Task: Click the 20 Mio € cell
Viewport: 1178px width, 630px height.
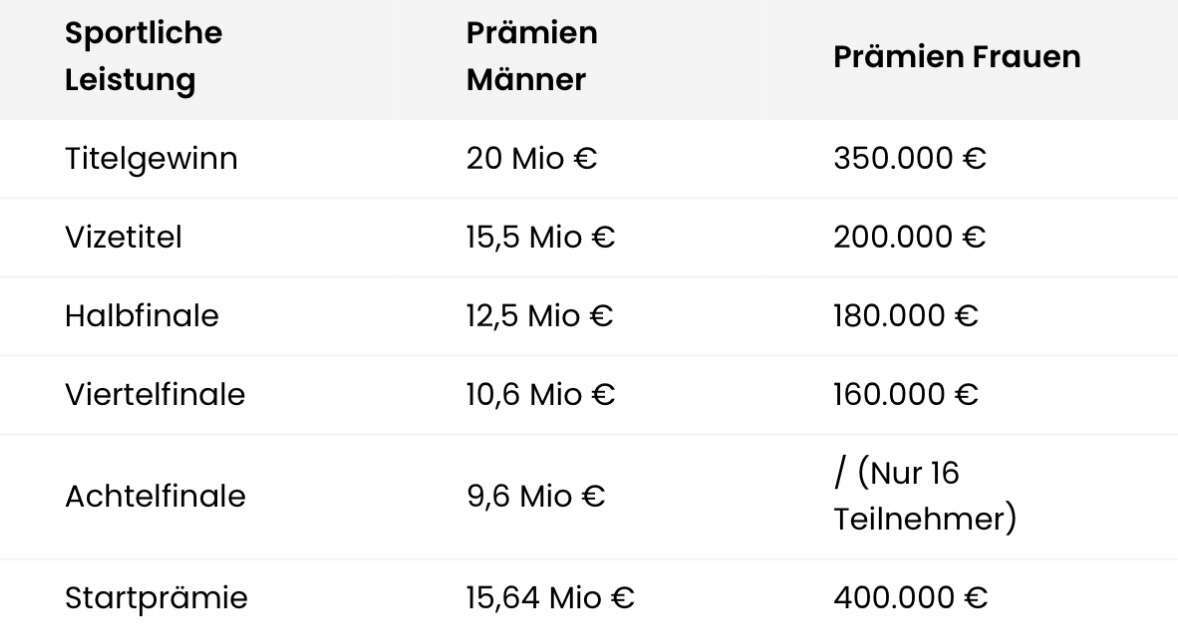Action: point(531,159)
